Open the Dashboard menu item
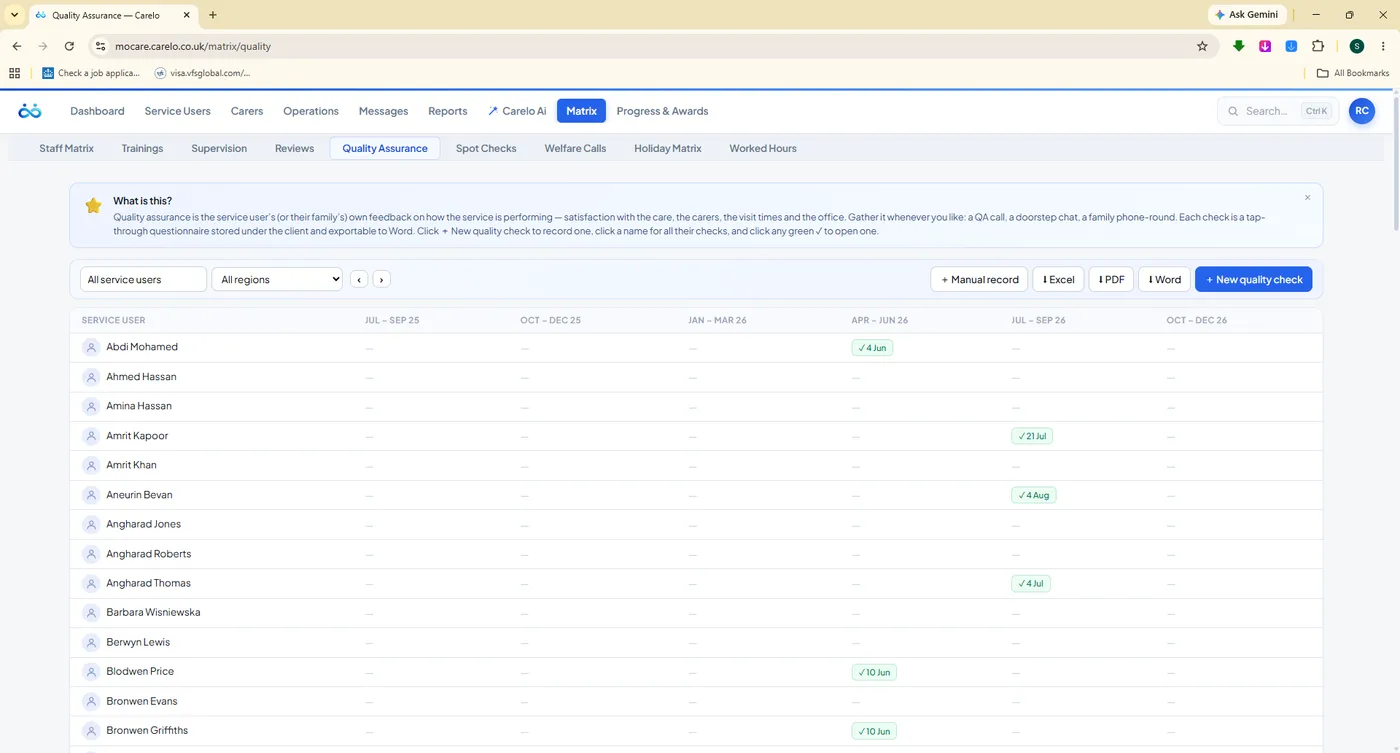 pyautogui.click(x=97, y=111)
